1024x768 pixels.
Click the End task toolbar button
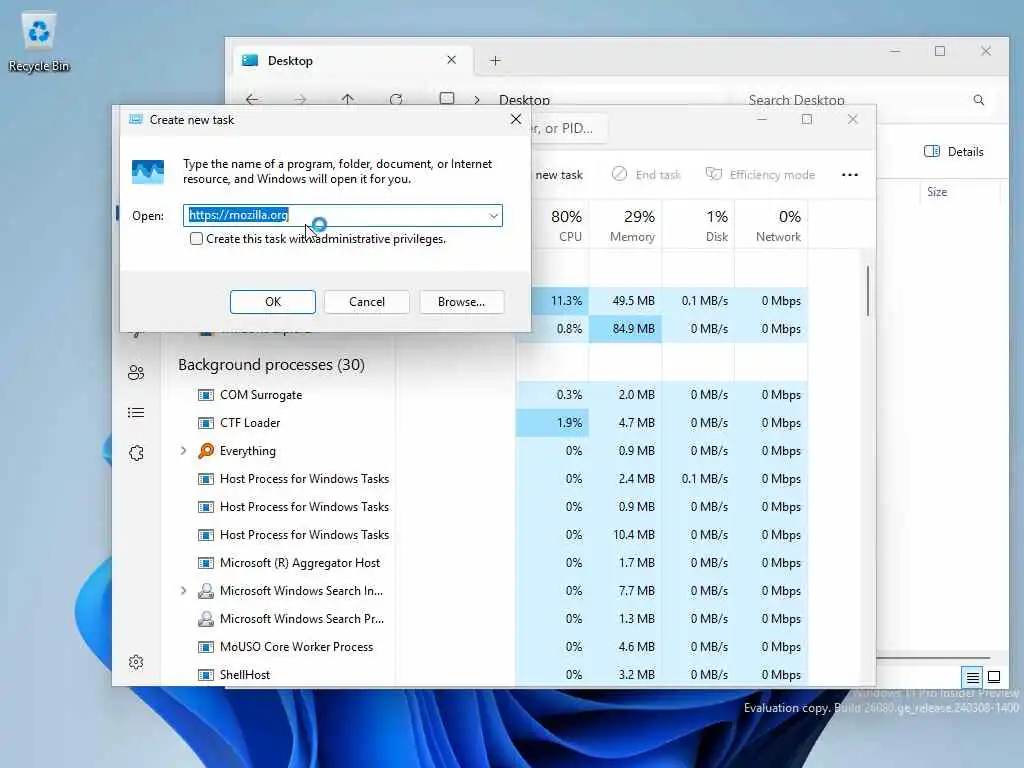click(646, 174)
